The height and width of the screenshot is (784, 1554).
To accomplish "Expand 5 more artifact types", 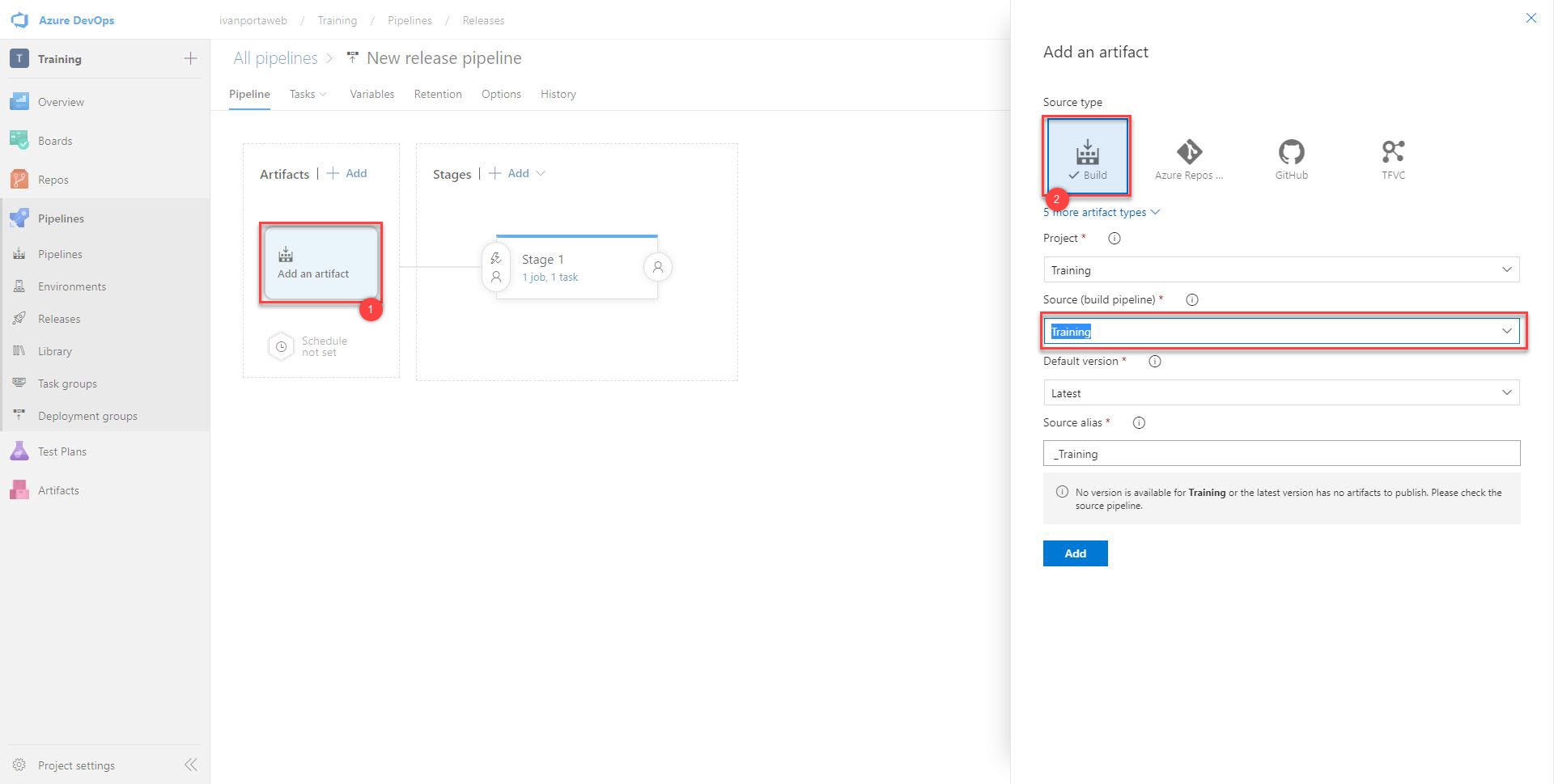I will coord(1100,212).
